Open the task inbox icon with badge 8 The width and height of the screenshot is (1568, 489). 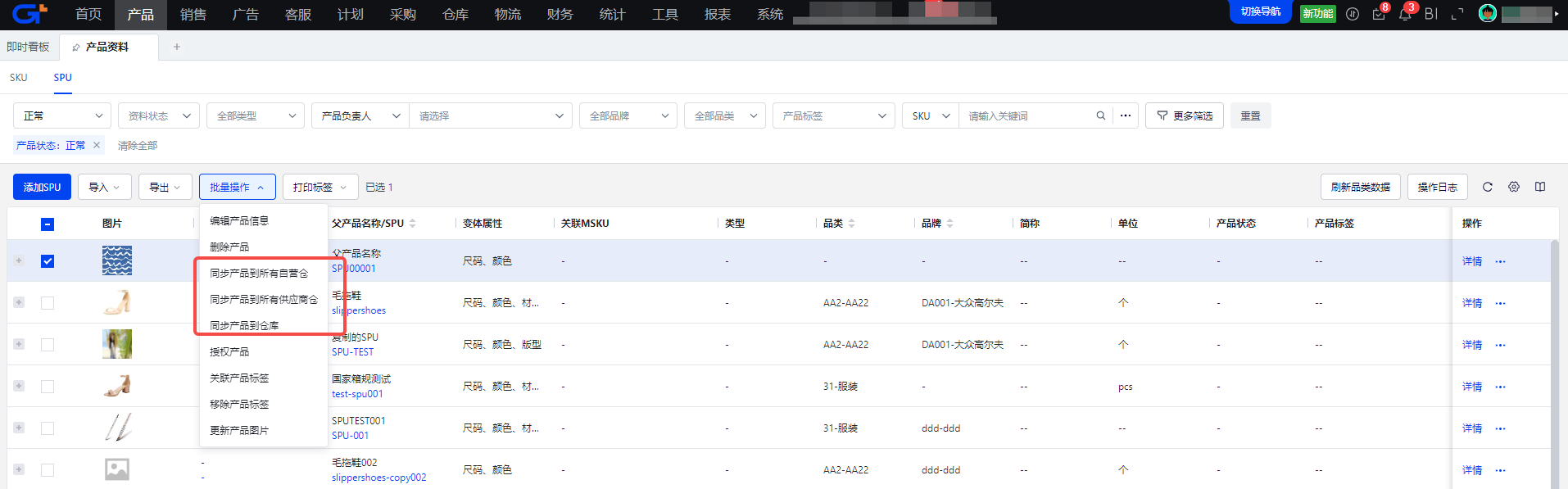click(x=1379, y=15)
